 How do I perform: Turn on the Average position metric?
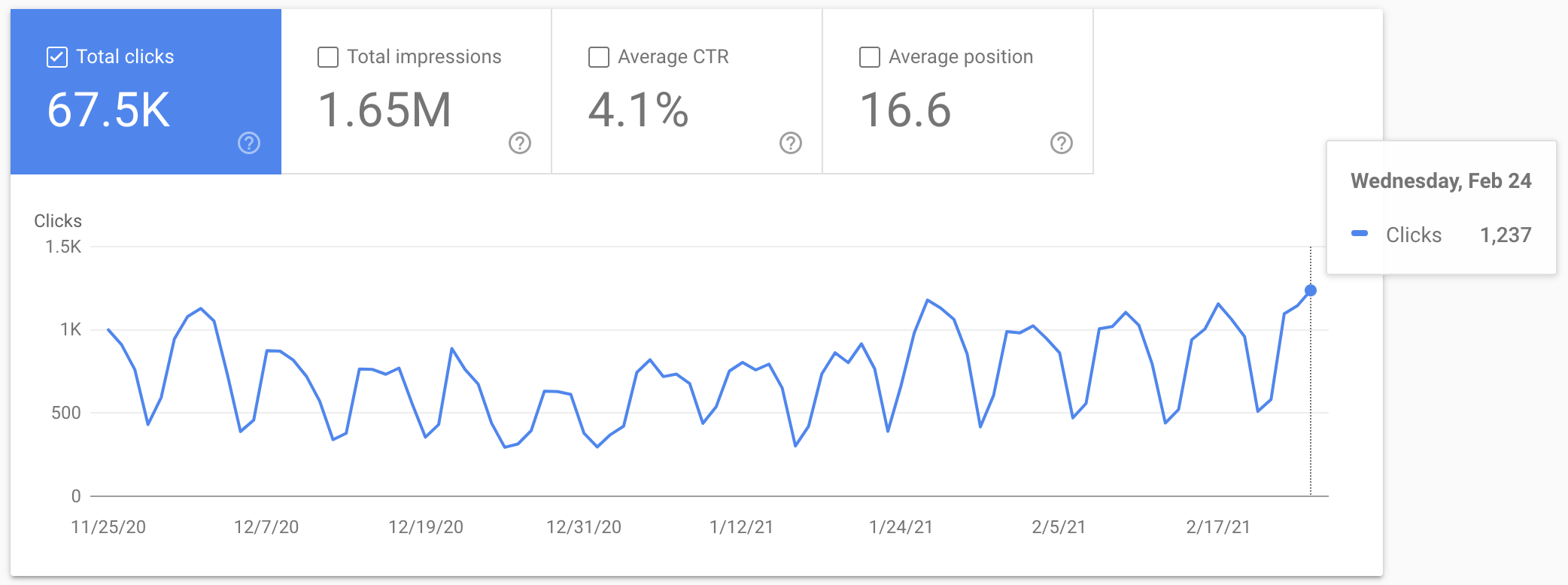click(x=869, y=56)
